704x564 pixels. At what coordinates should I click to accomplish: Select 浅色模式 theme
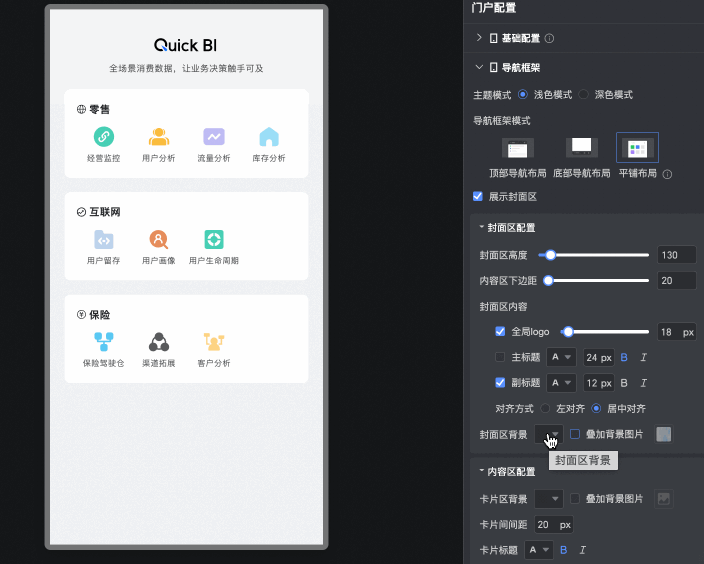coord(523,95)
